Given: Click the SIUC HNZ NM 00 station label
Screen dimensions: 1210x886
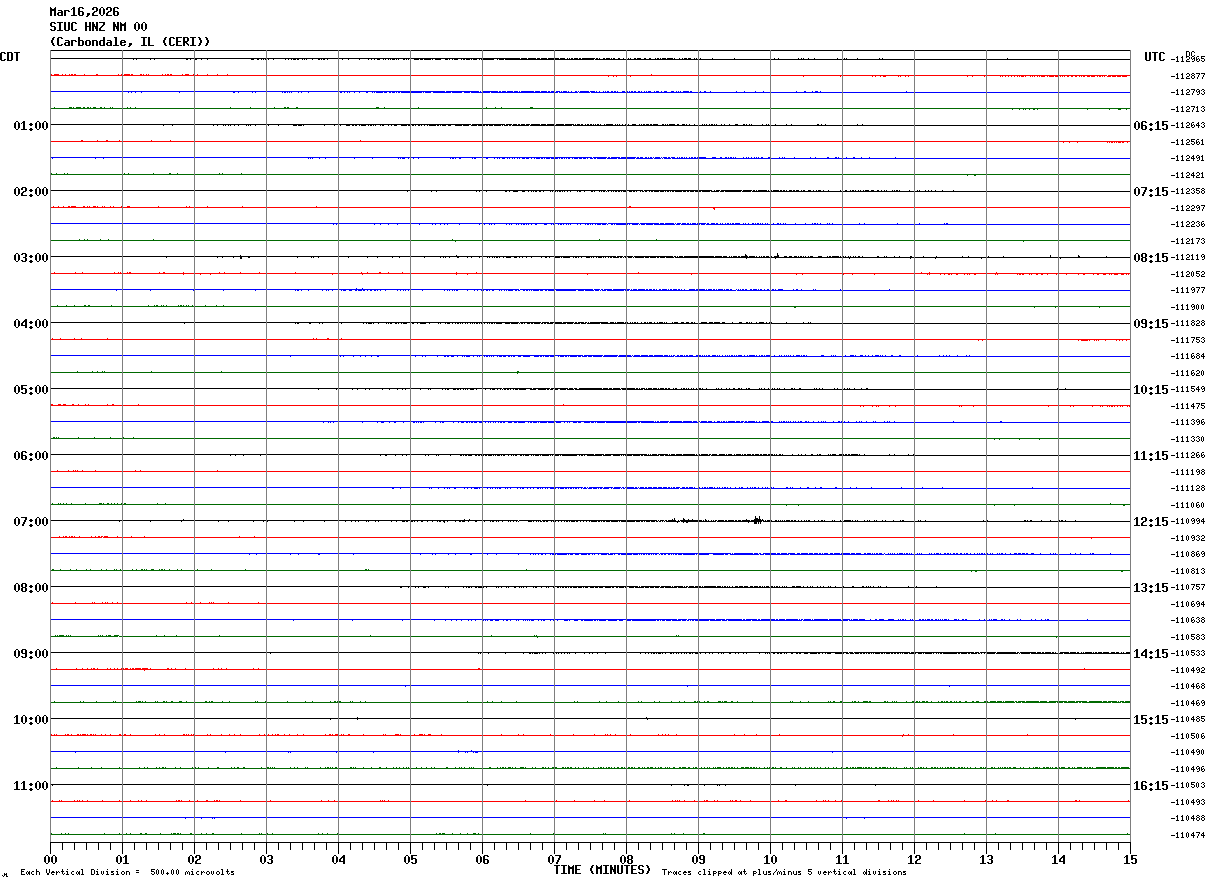Looking at the screenshot, I should point(98,27).
